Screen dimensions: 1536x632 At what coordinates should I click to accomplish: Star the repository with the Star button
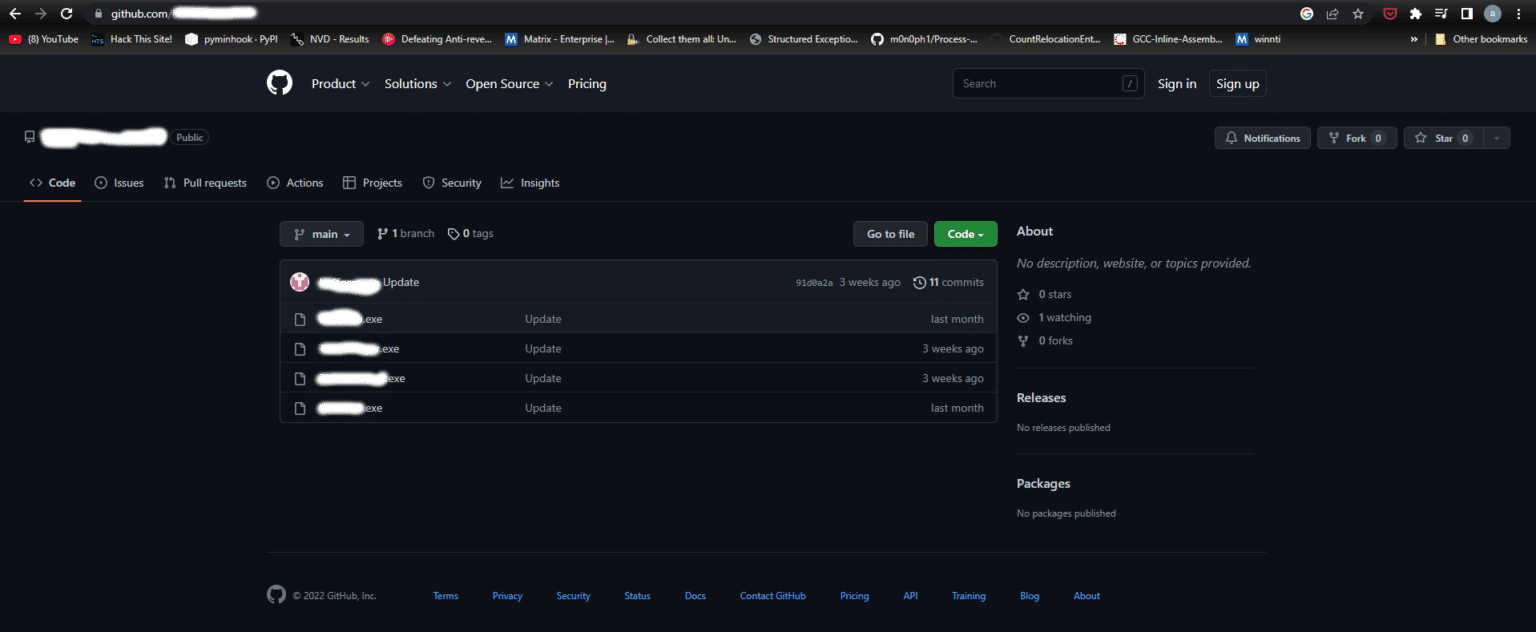tap(1440, 138)
